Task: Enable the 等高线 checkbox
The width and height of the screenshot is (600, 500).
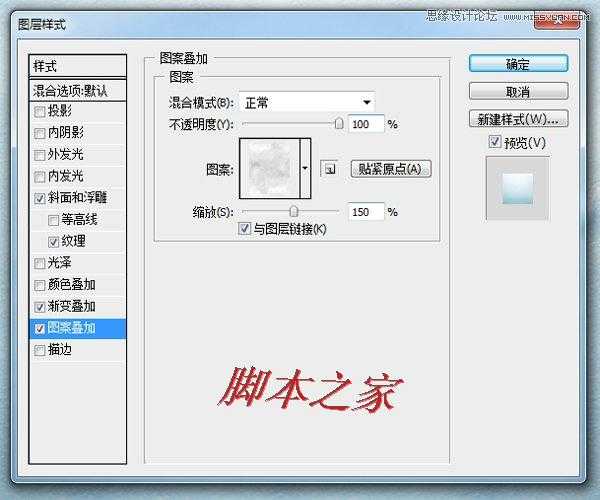Action: [x=53, y=220]
